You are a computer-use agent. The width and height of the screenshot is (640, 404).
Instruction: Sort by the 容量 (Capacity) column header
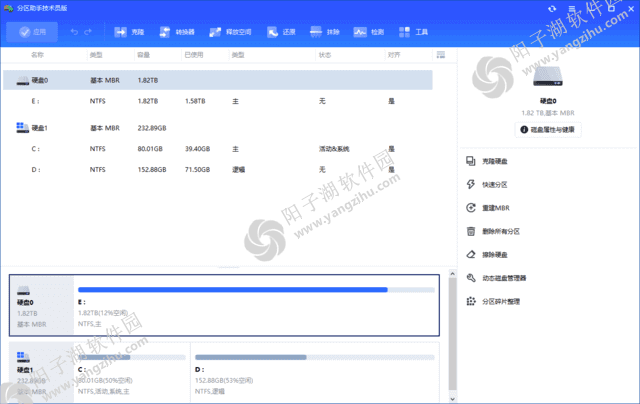(143, 55)
